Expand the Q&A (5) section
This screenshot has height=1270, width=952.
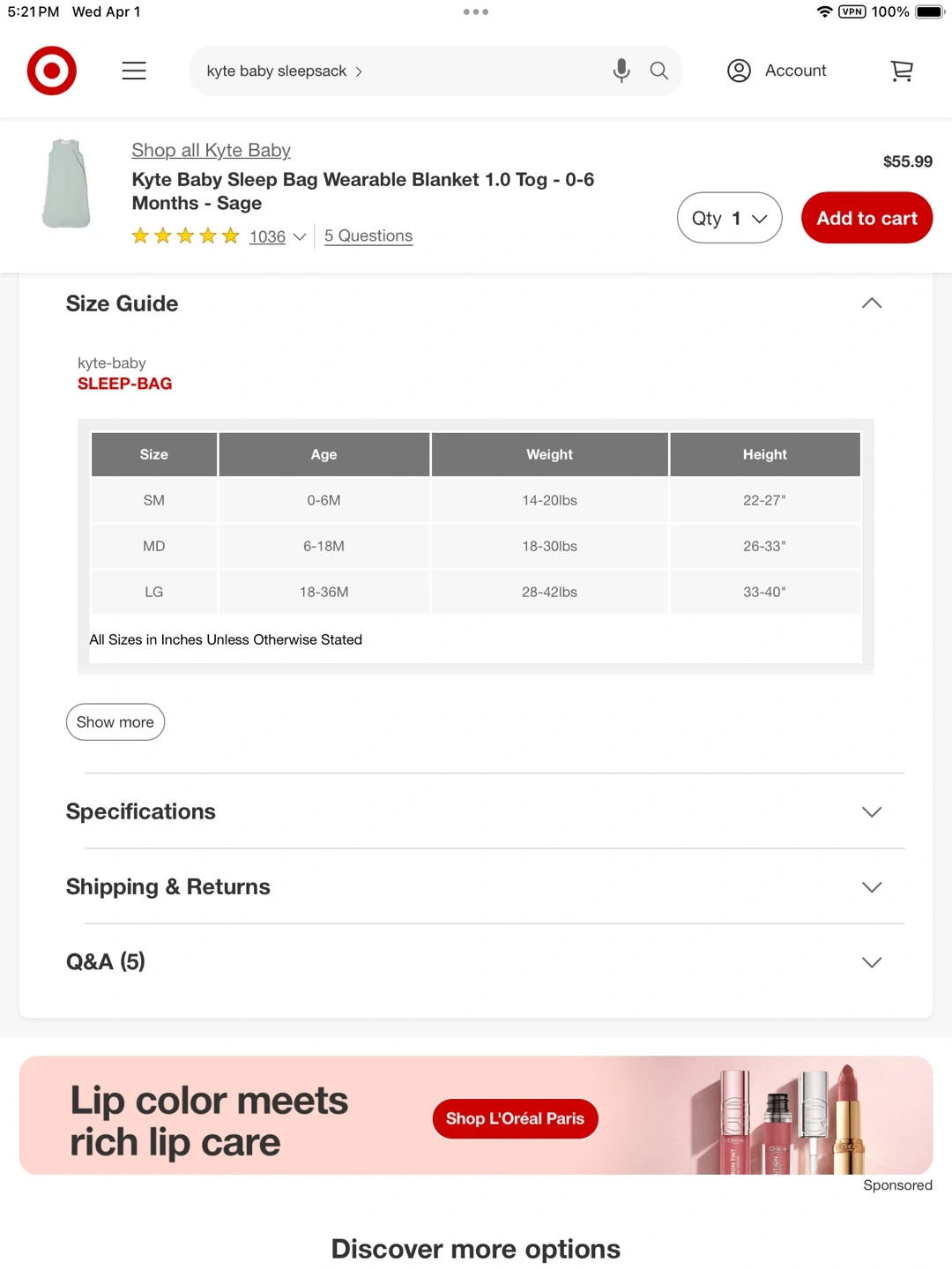(871, 961)
